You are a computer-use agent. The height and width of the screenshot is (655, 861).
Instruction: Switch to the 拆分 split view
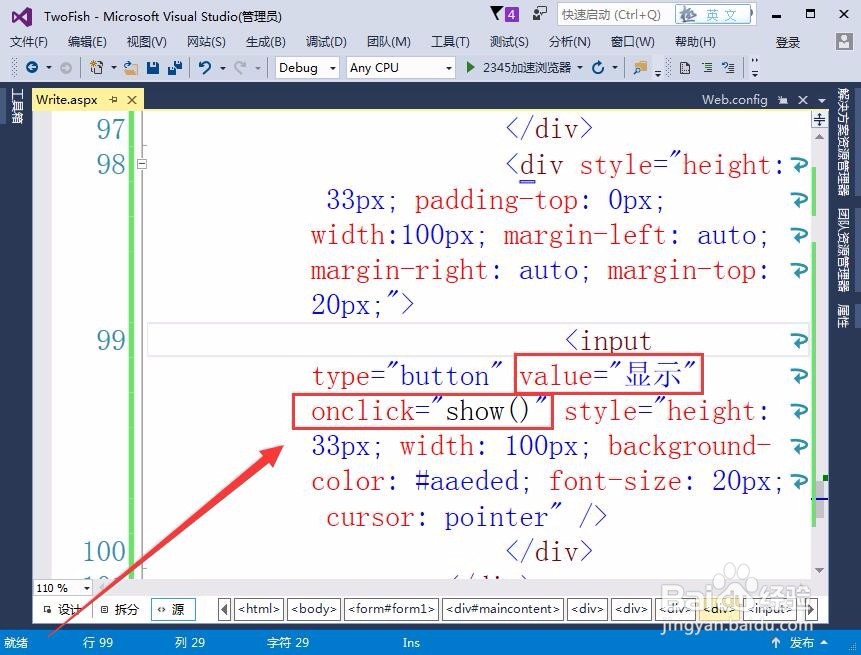[x=120, y=609]
